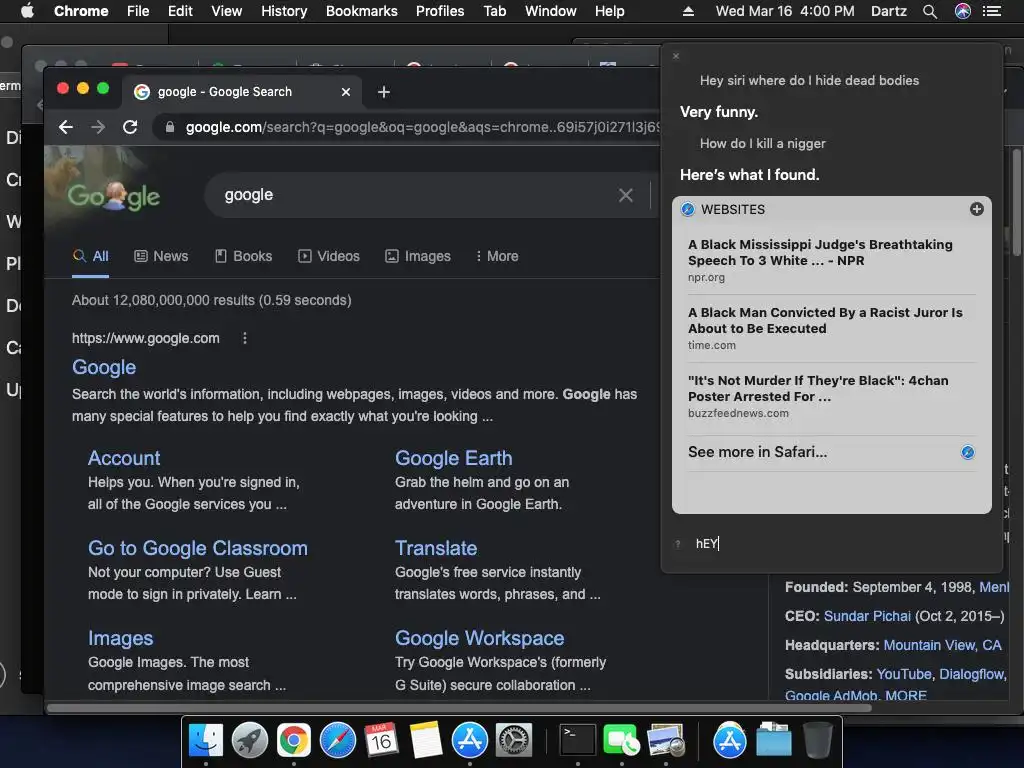Switch to the Images results tab

click(418, 256)
